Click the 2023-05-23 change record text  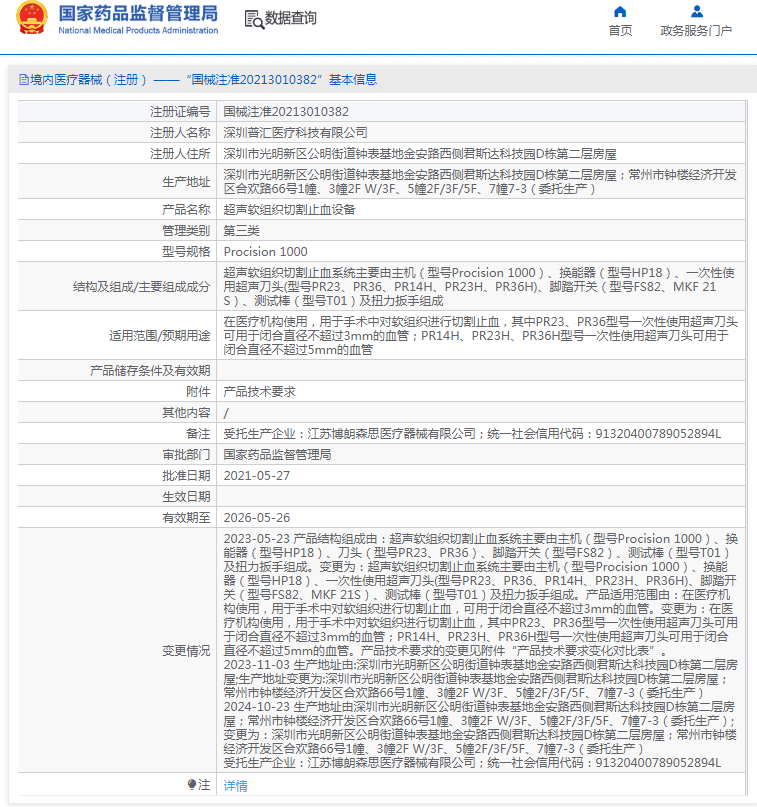(481, 594)
